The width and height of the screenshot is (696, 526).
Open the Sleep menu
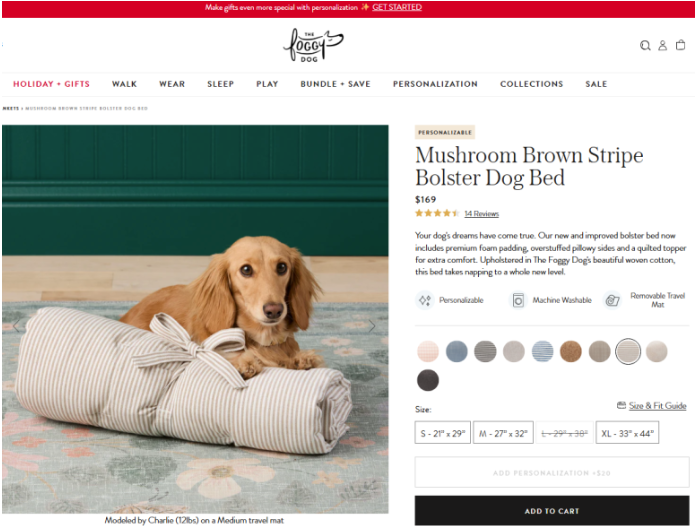click(x=221, y=84)
